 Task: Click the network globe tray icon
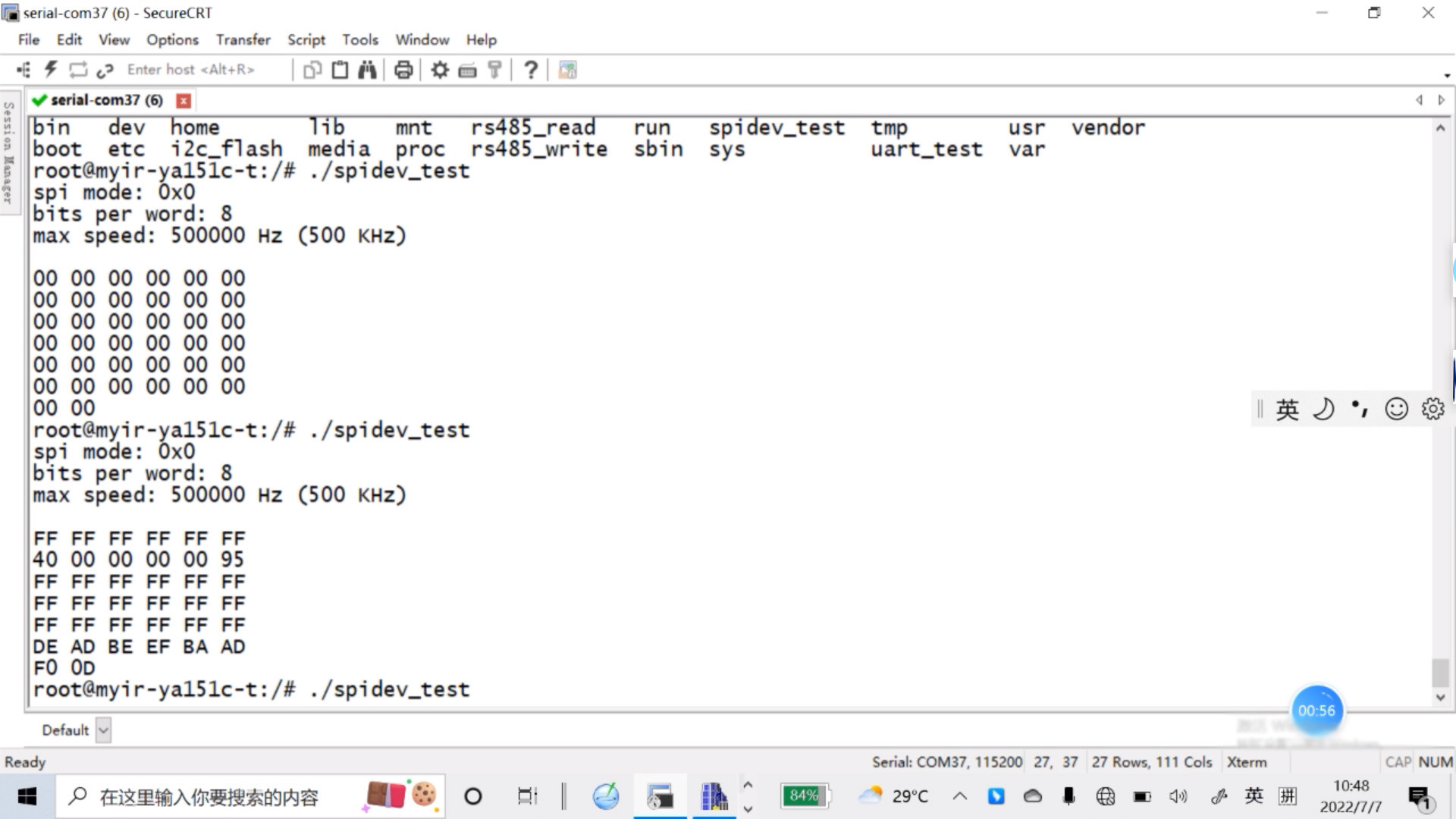pyautogui.click(x=1105, y=795)
